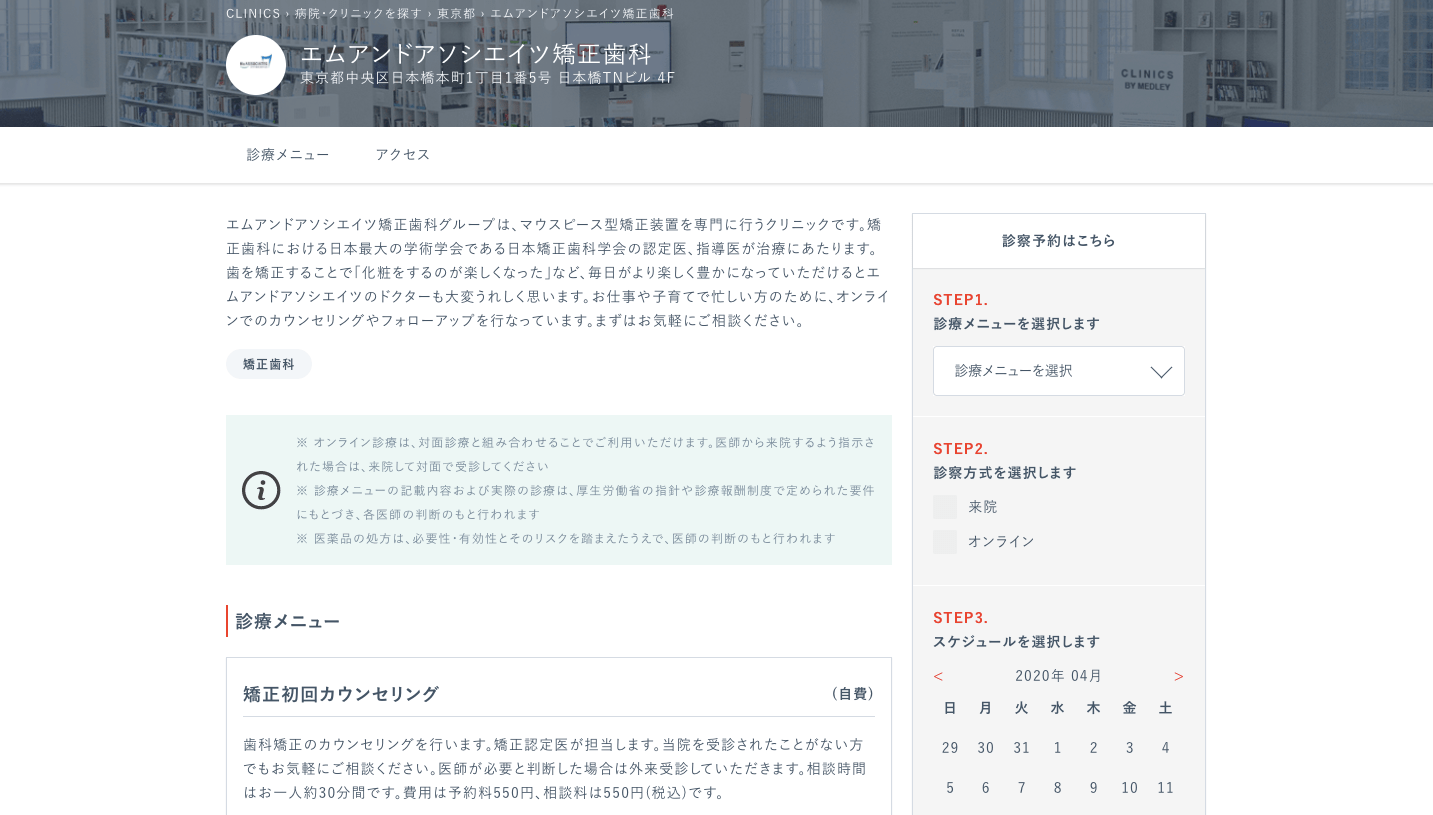Click the clinic logo avatar

[x=256, y=65]
